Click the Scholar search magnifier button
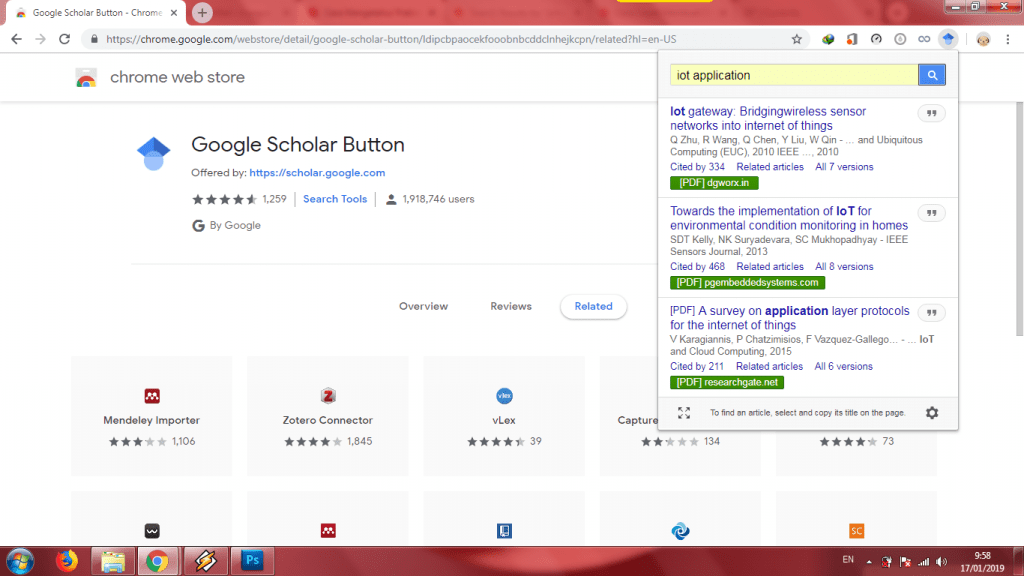This screenshot has width=1024, height=576. click(932, 75)
